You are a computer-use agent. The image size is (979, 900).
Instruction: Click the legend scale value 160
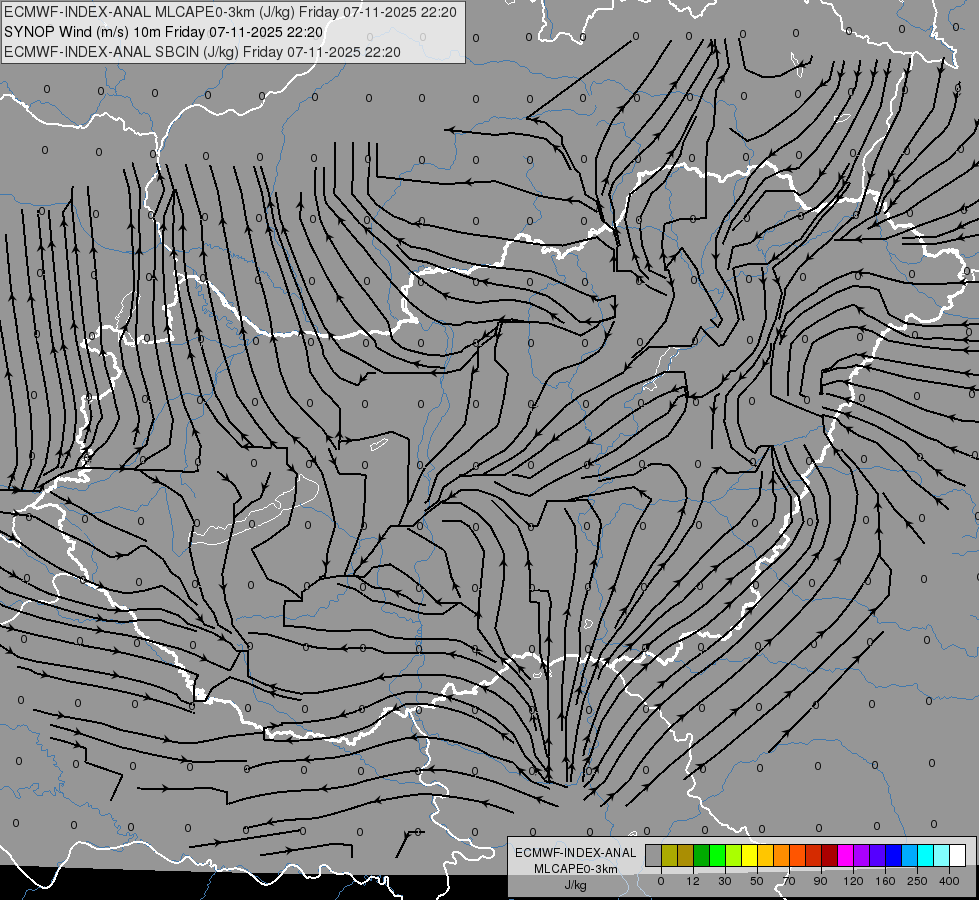pos(885,881)
